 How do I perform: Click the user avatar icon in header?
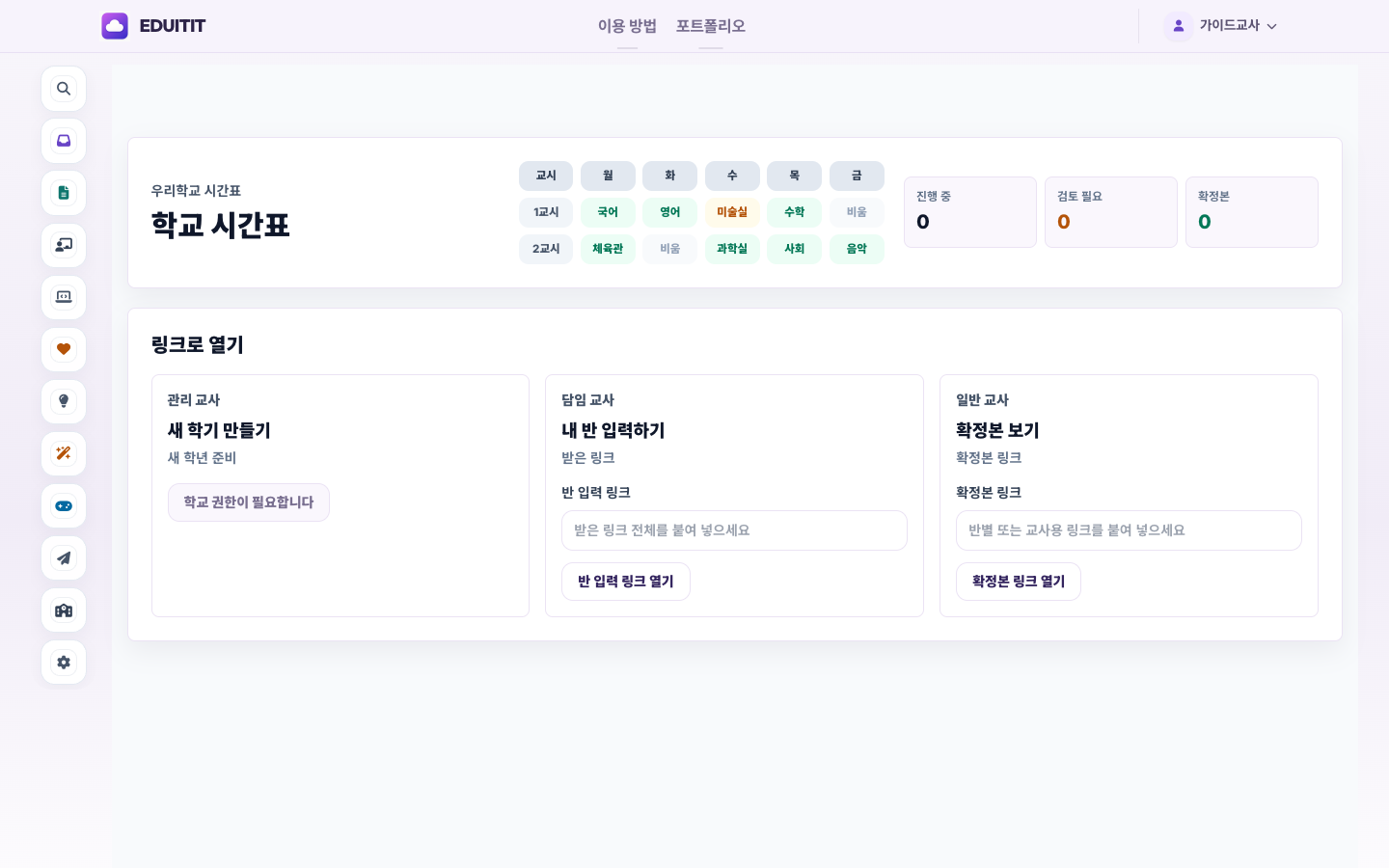coord(1179,26)
